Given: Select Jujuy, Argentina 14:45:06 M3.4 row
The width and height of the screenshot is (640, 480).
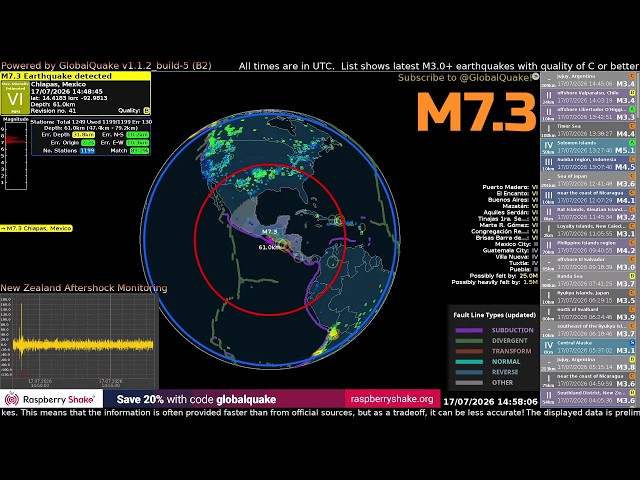Looking at the screenshot, I should click(x=588, y=80).
